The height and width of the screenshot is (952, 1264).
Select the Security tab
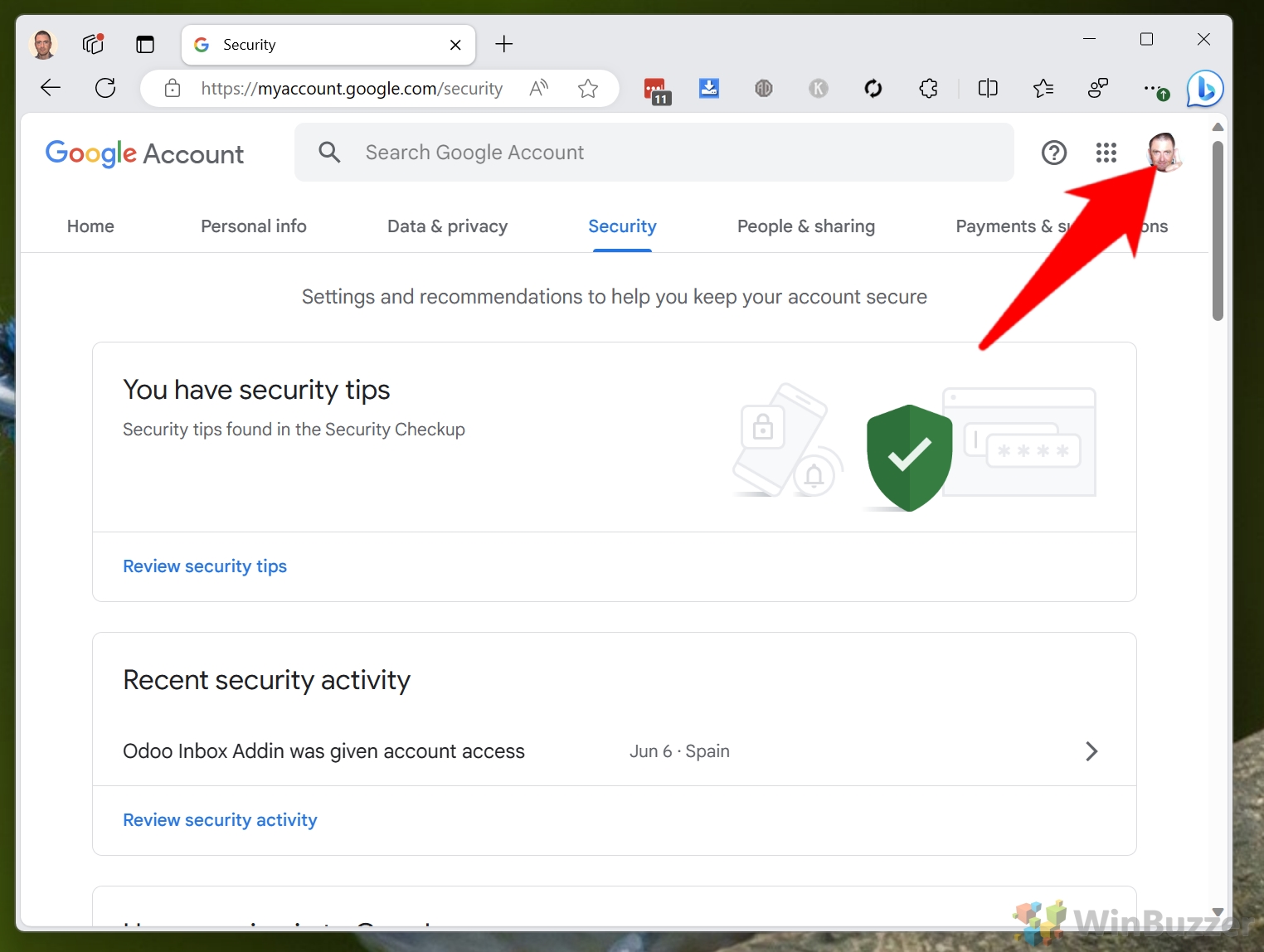(x=622, y=226)
